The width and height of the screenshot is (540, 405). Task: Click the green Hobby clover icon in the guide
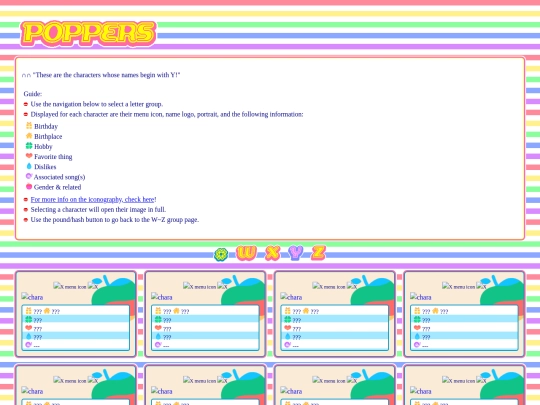click(29, 146)
